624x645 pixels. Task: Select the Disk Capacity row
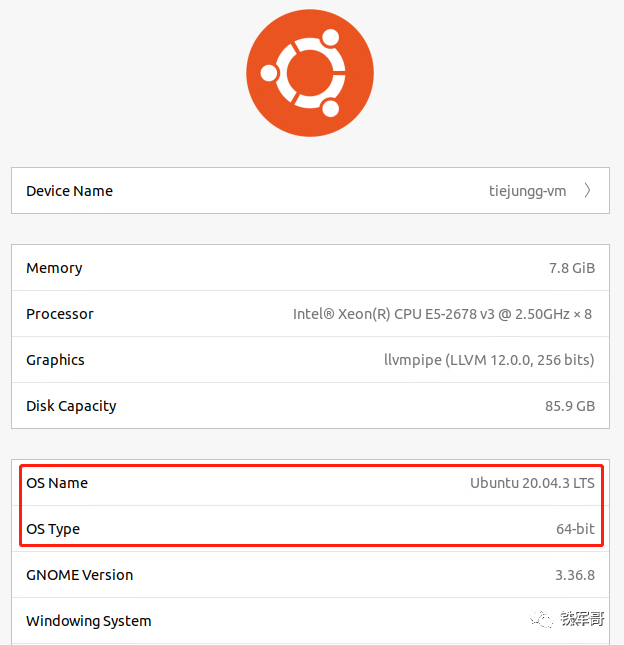[x=311, y=406]
